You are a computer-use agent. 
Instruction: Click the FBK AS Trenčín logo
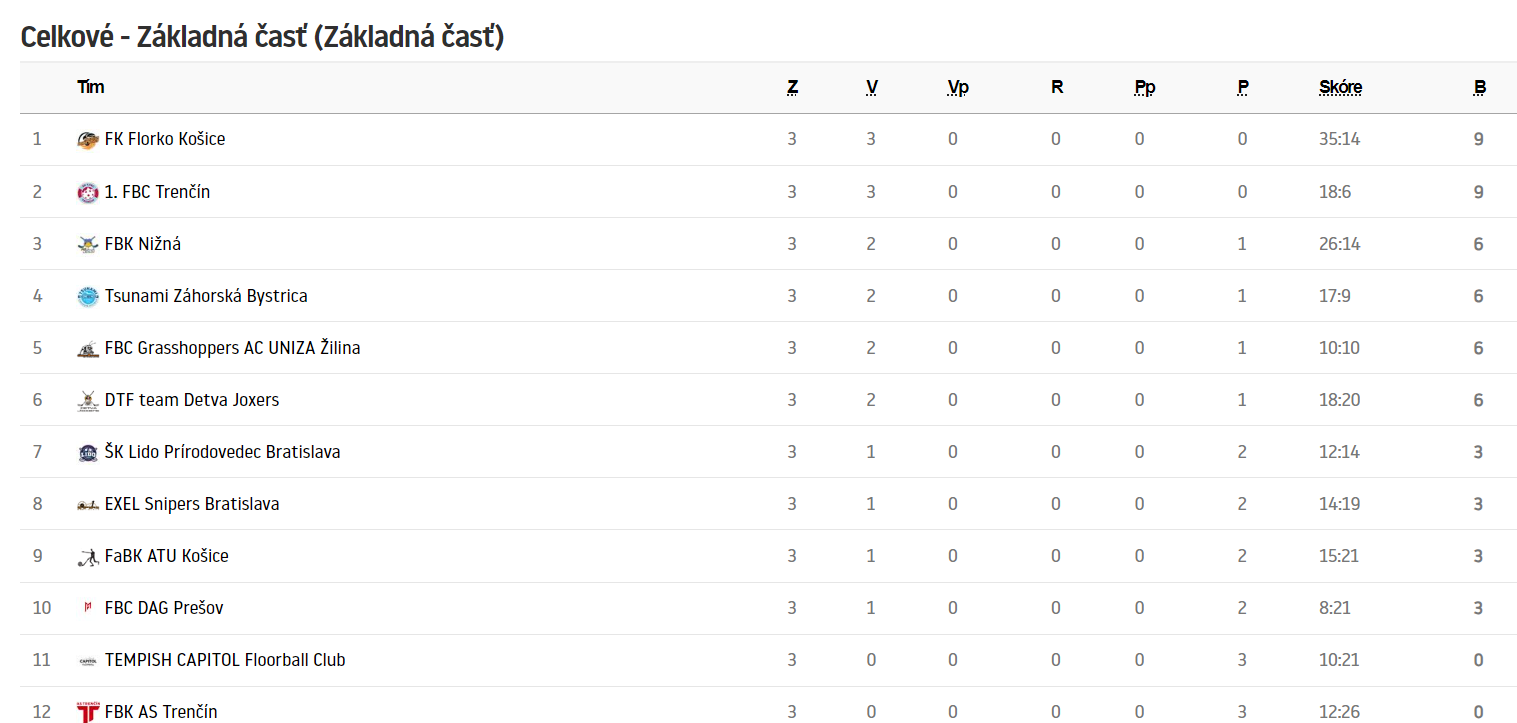(88, 712)
